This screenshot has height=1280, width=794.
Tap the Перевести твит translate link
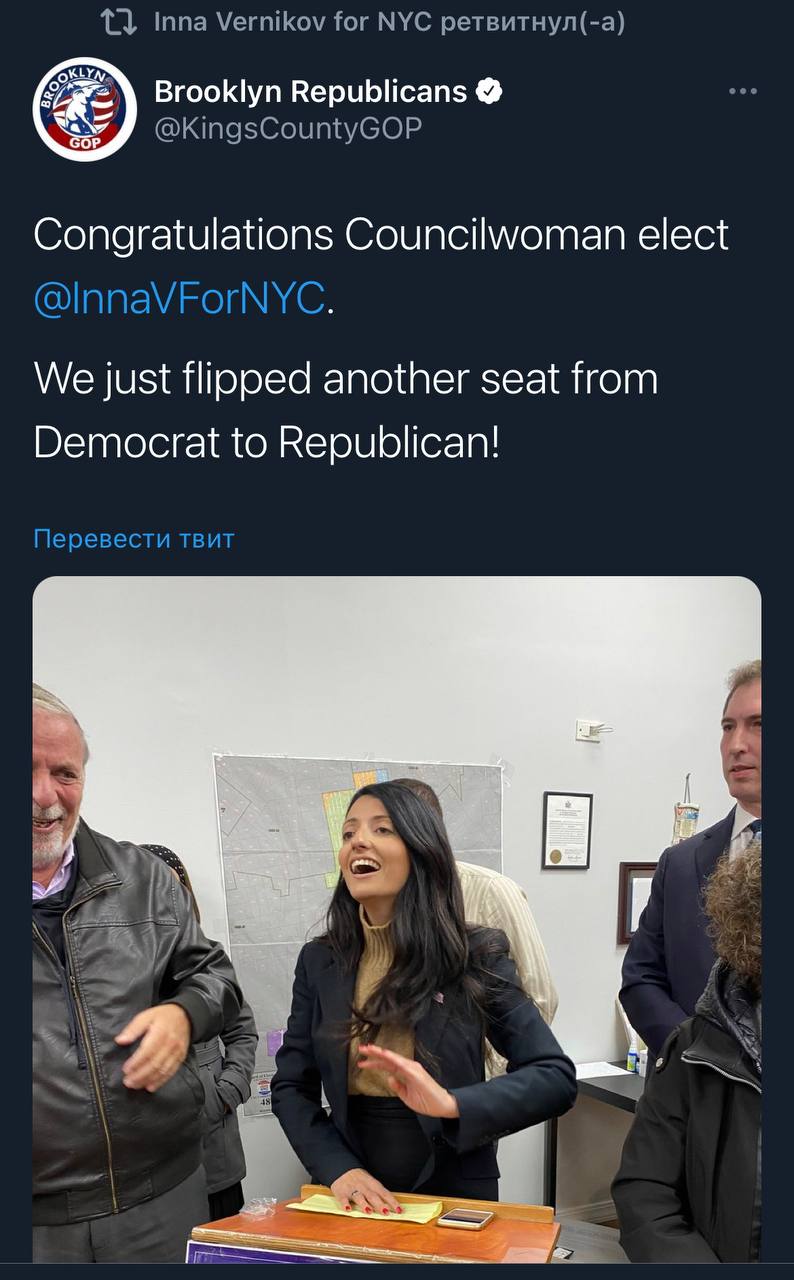134,539
